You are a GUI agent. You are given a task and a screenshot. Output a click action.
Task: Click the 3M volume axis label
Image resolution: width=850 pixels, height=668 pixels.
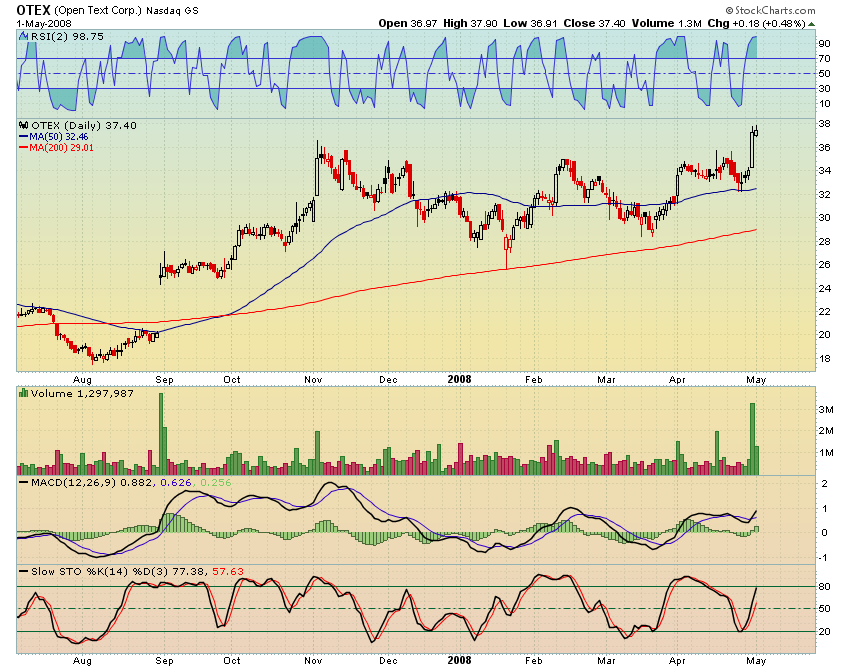click(x=826, y=409)
